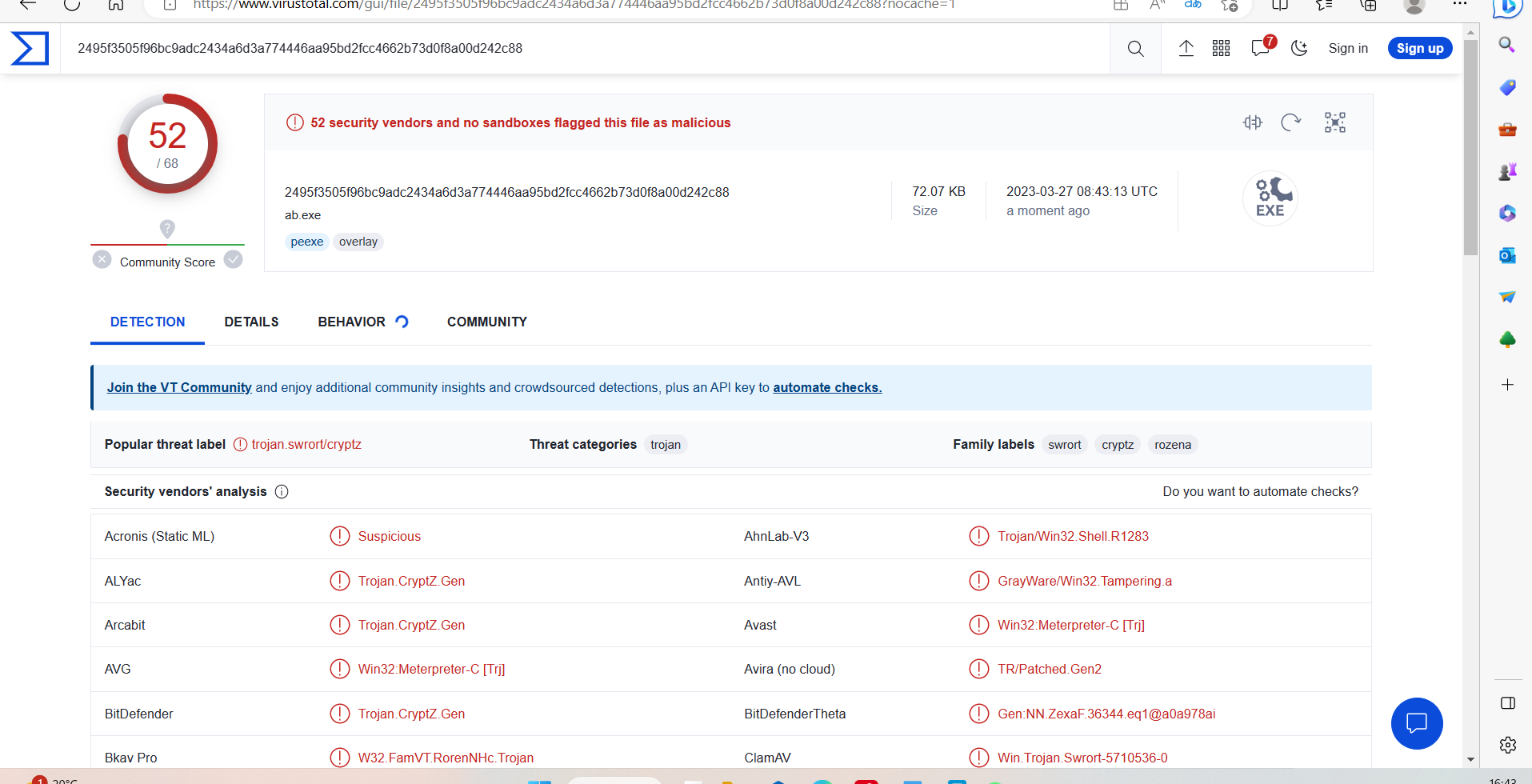Viewport: 1532px width, 784px height.
Task: Click the 'GrayWare/Win32.Tampering.a' detection
Action: tap(1085, 582)
